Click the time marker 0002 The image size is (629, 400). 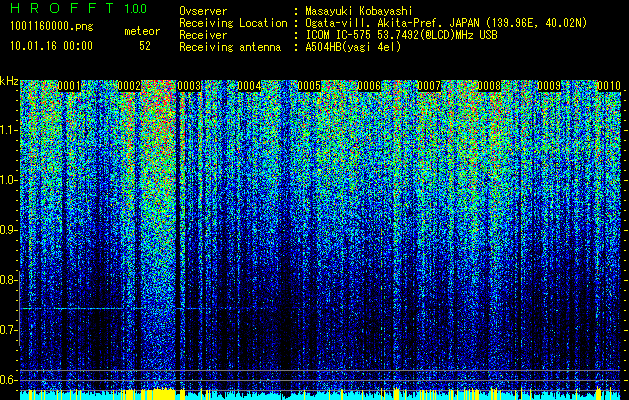(x=129, y=86)
